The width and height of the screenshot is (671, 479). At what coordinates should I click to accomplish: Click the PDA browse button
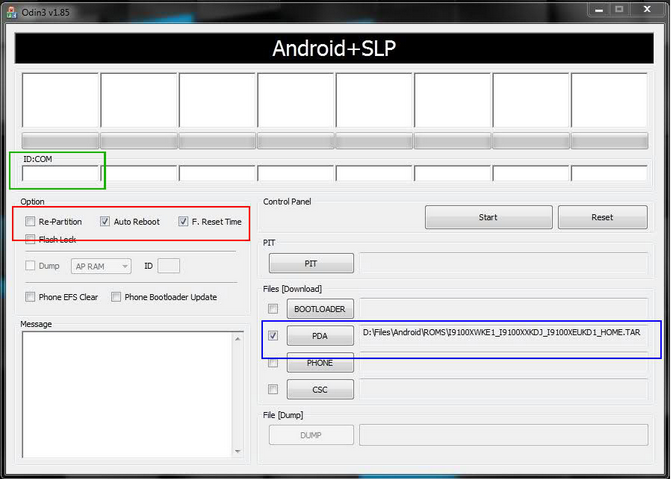[320, 336]
